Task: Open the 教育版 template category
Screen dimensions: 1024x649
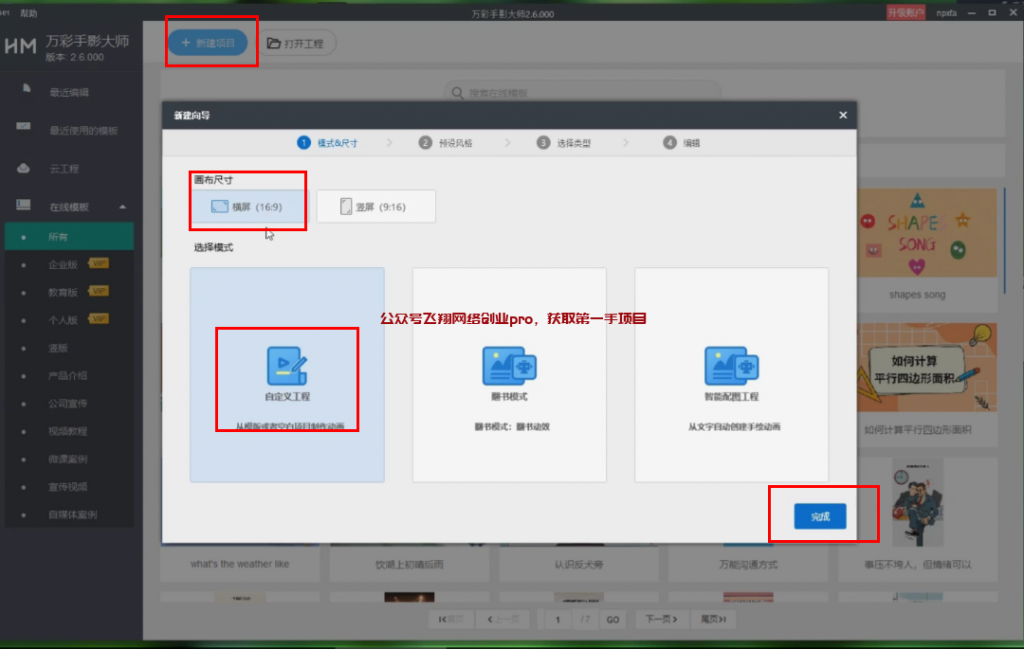Action: (63, 293)
